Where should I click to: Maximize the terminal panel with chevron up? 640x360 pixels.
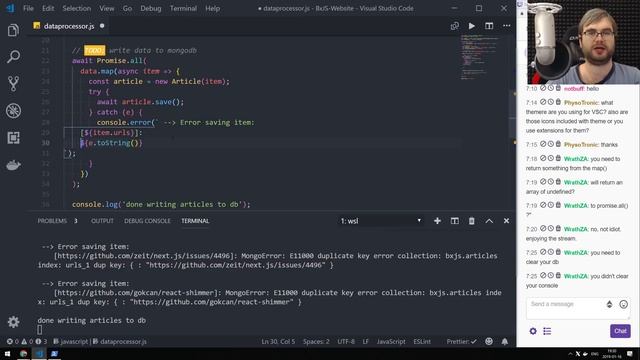[x=489, y=221]
